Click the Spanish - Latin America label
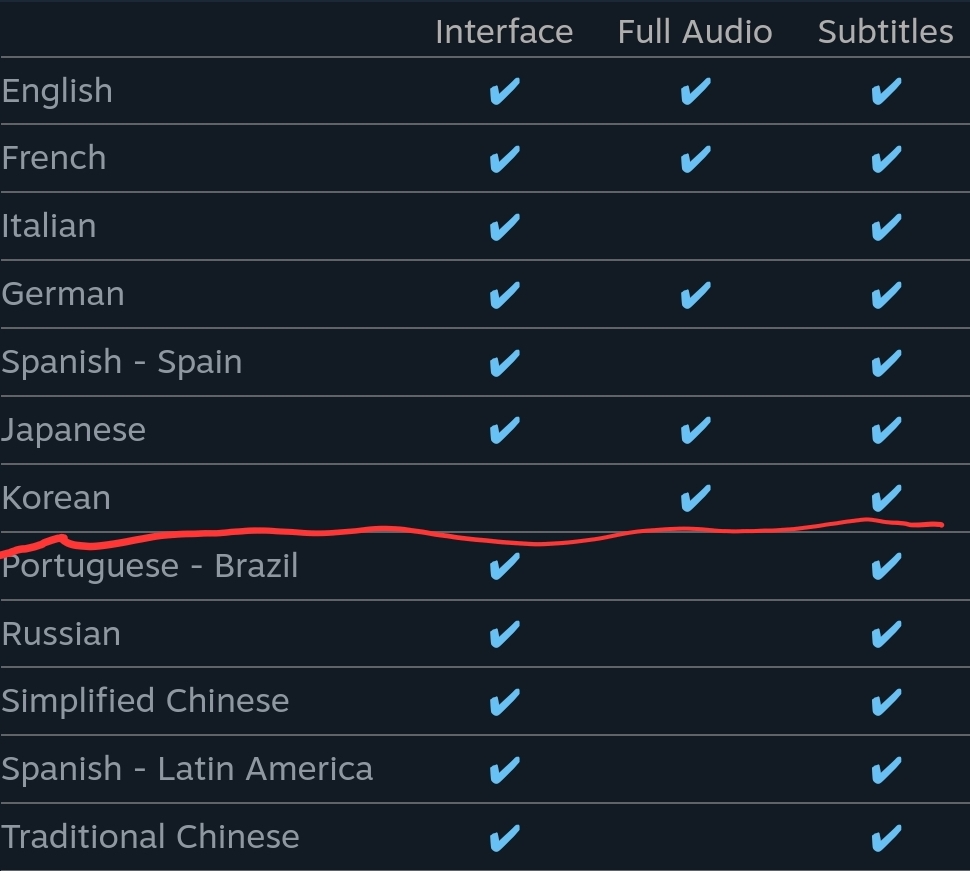Viewport: 970px width, 871px height. [187, 769]
